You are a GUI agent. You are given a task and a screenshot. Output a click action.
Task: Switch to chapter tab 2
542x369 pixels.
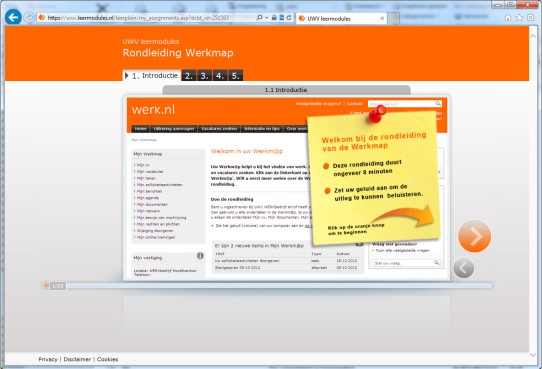tap(189, 76)
